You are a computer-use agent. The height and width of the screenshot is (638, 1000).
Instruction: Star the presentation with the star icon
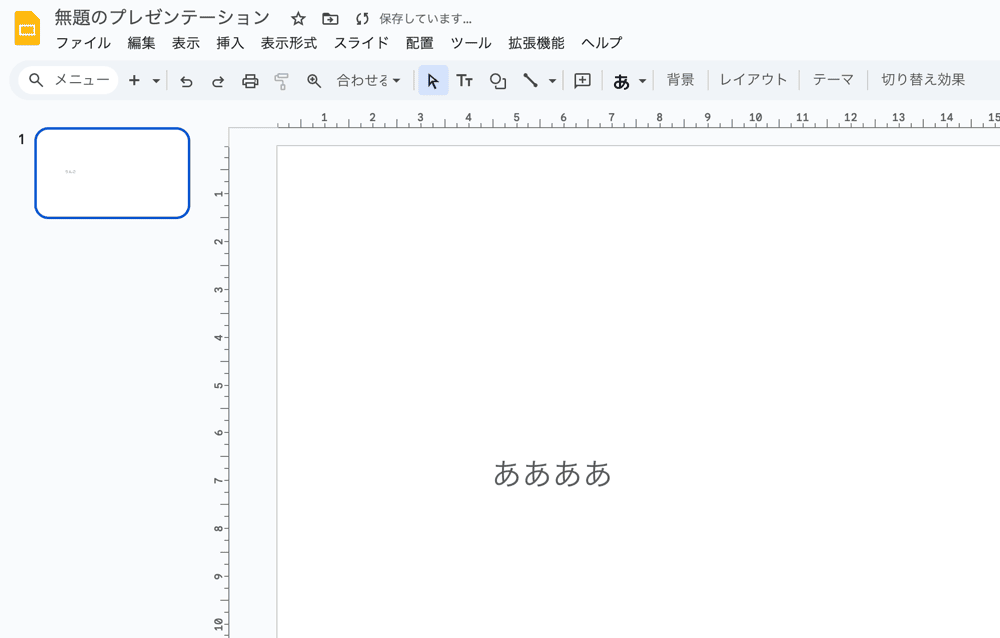(298, 19)
